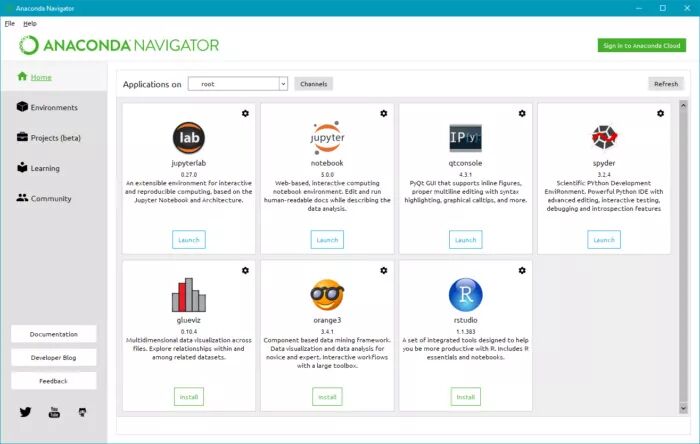Install glueviz
The image size is (700, 444).
[189, 397]
